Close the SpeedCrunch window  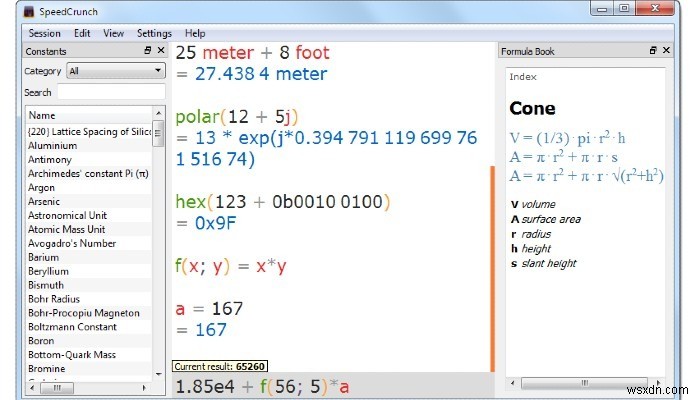(655, 8)
